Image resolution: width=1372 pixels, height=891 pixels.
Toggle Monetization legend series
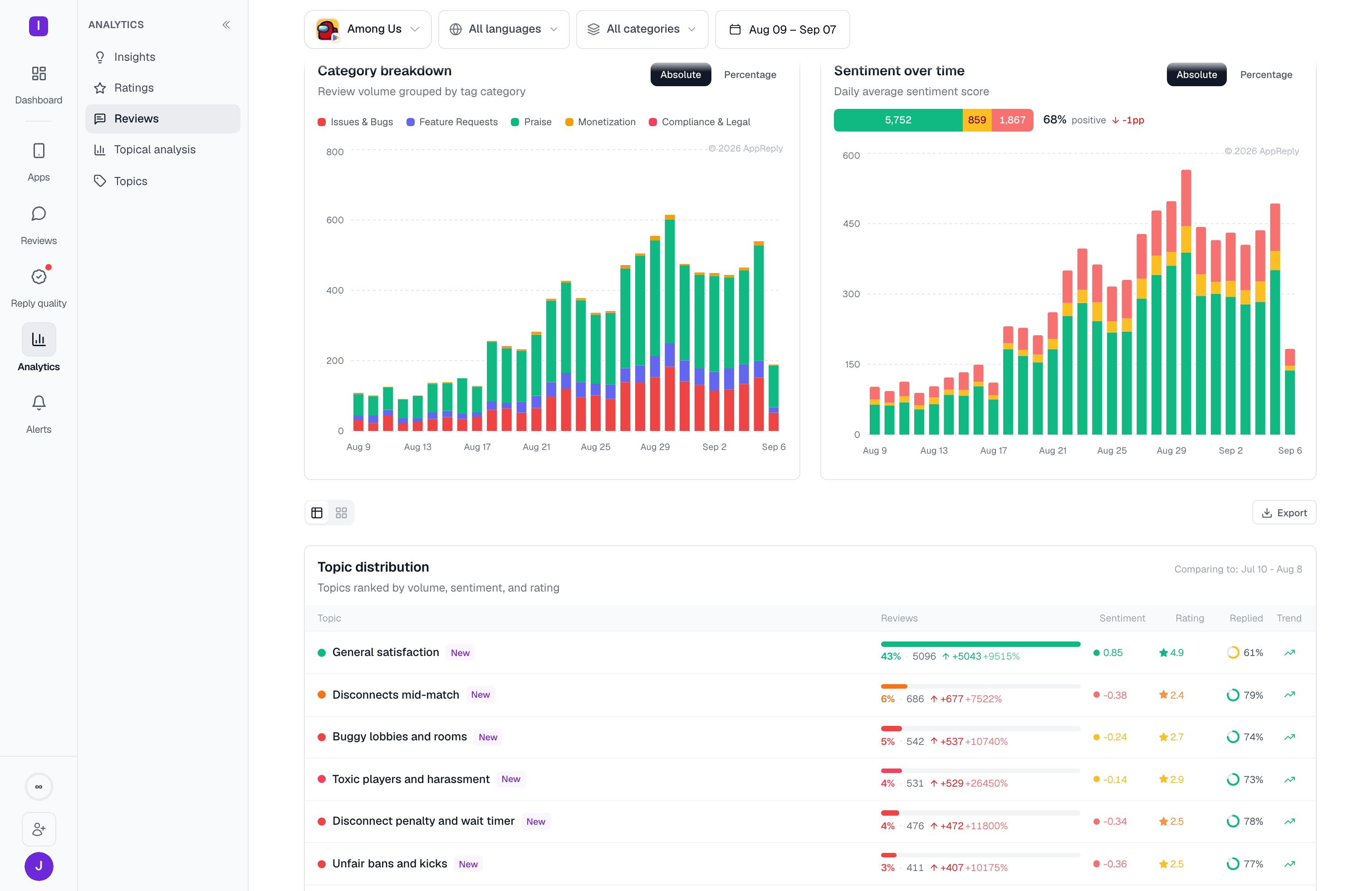600,122
